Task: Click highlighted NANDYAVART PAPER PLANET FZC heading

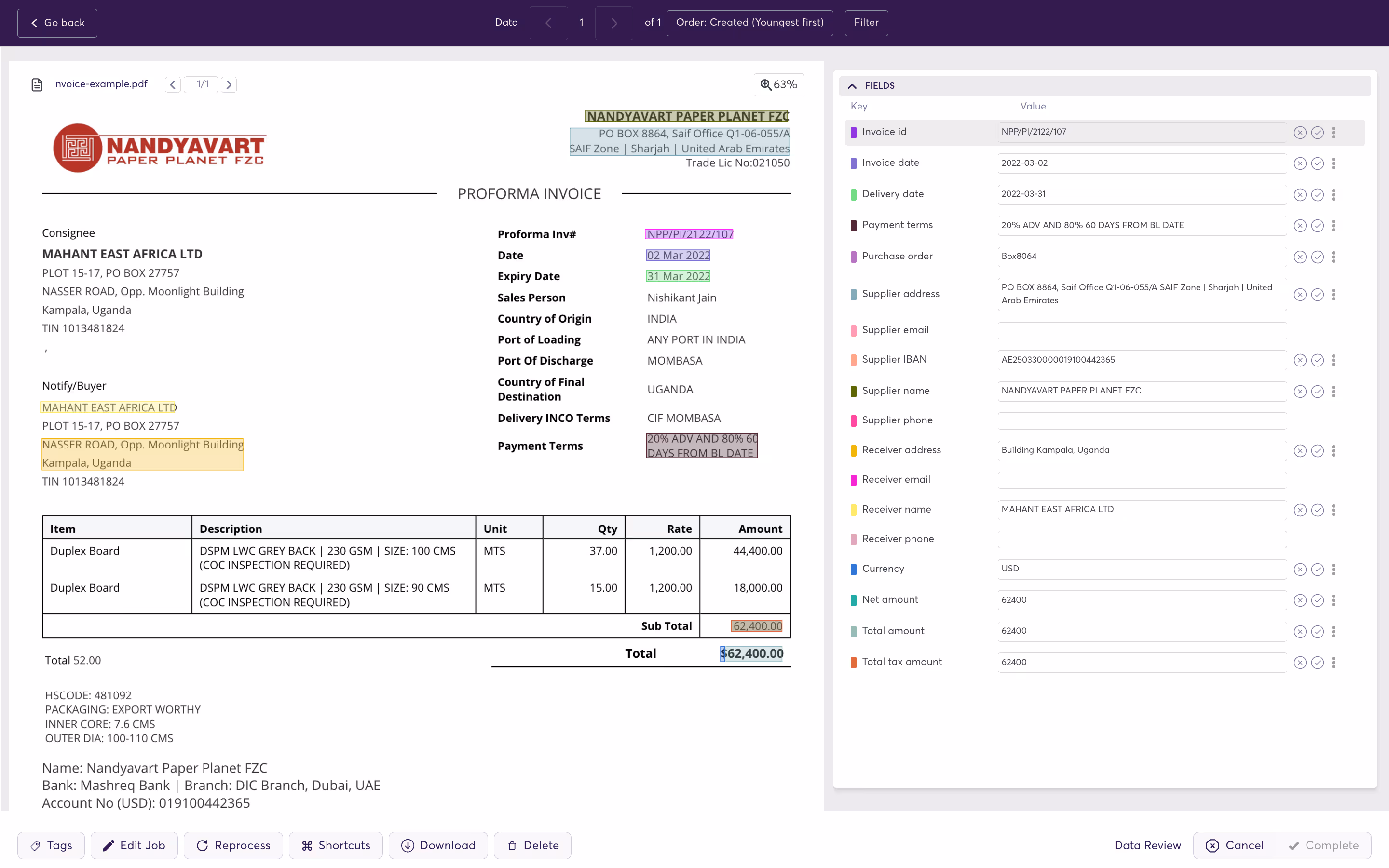Action: [687, 116]
